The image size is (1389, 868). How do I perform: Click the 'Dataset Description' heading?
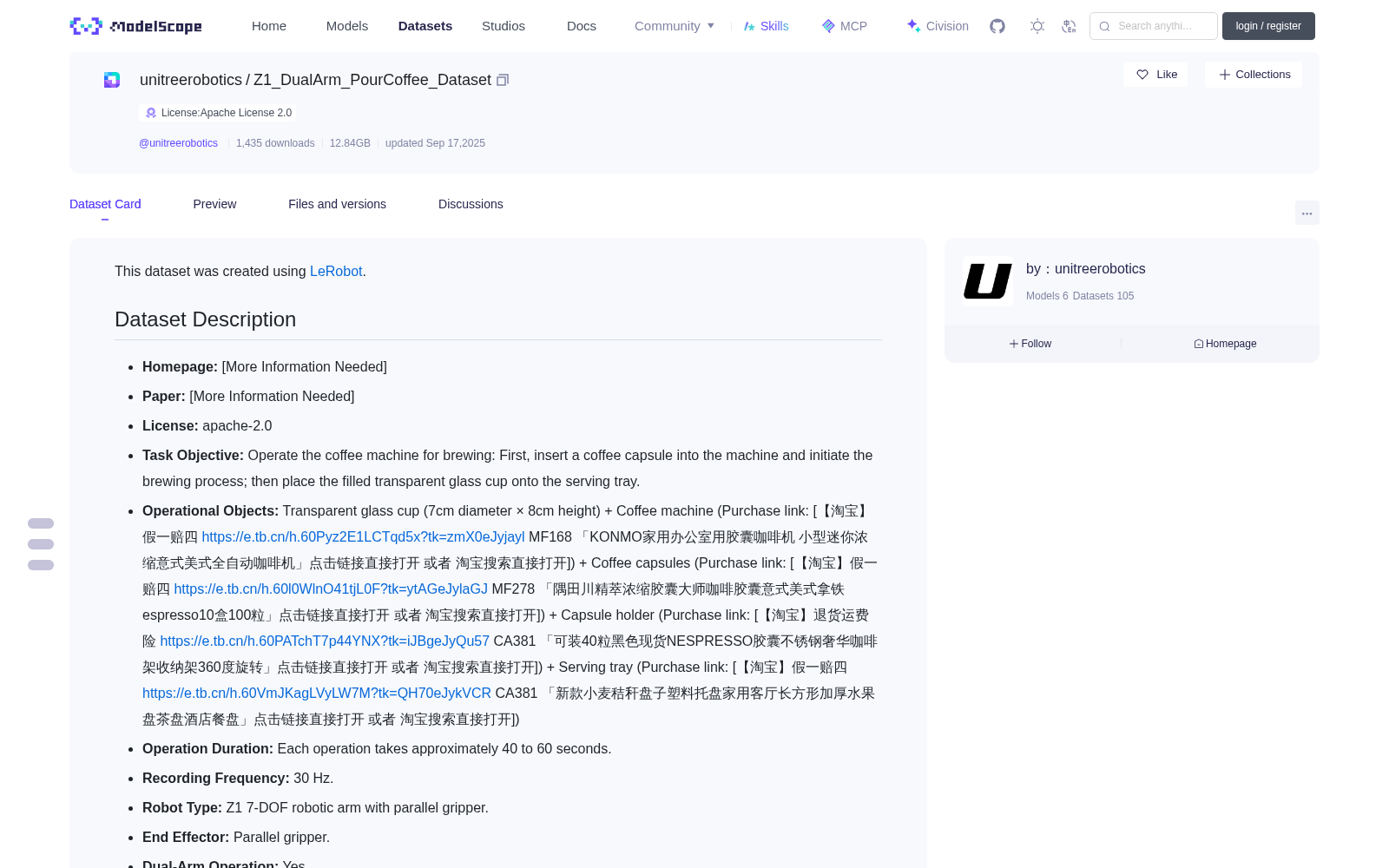click(206, 319)
